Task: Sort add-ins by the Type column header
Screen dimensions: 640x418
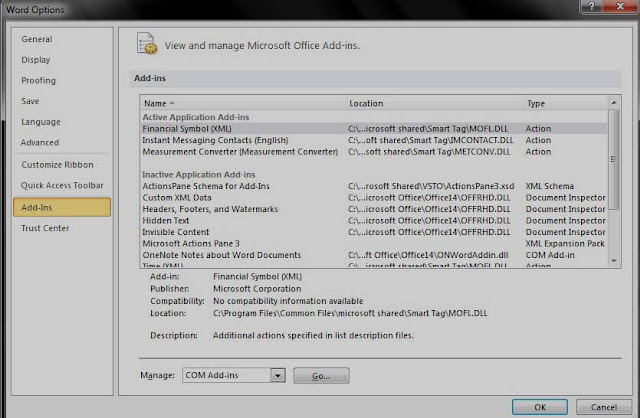Action: point(565,103)
